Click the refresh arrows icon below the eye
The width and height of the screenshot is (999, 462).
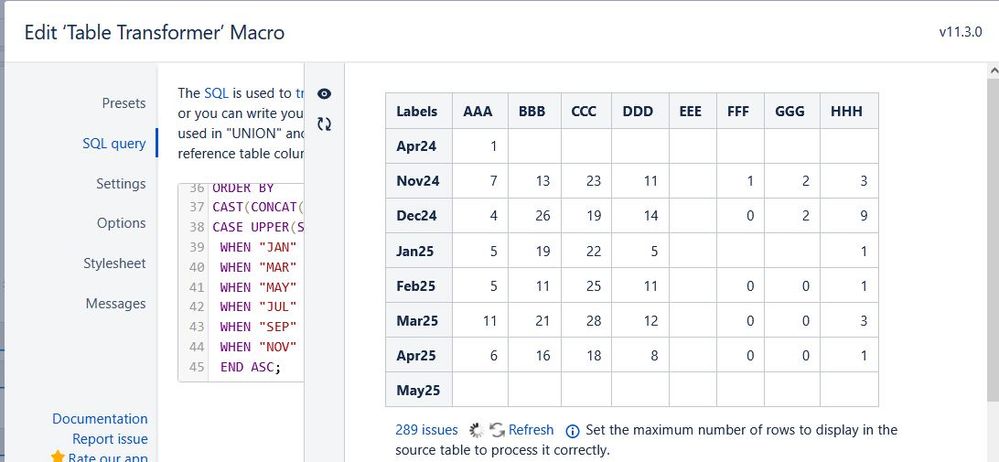tap(324, 124)
